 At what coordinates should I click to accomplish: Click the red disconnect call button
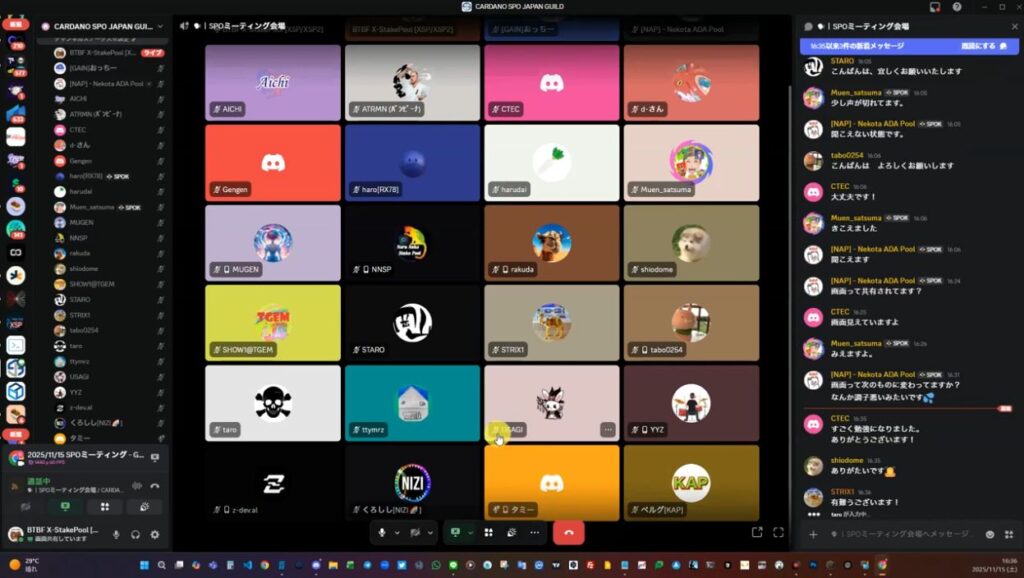click(568, 533)
